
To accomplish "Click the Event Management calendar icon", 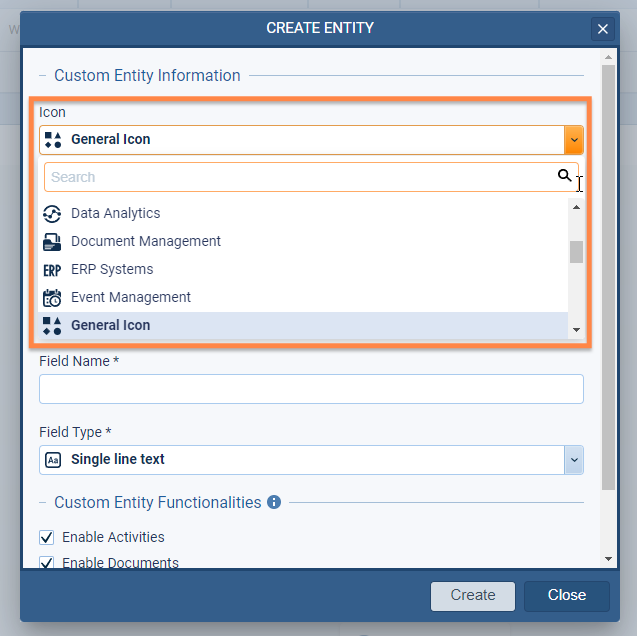I will (x=52, y=297).
